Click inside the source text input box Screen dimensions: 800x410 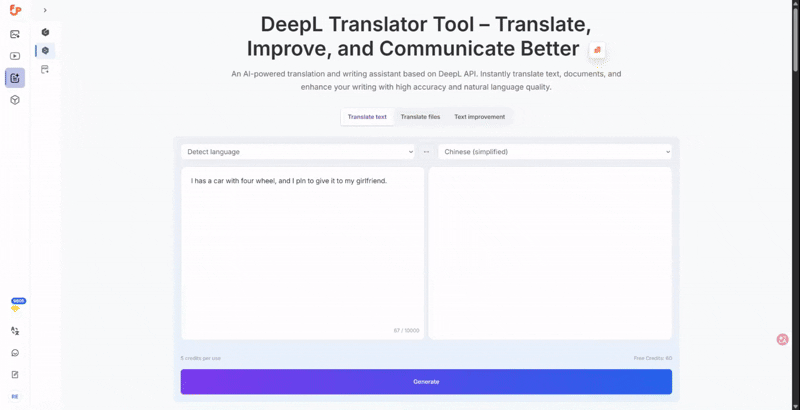click(x=303, y=253)
